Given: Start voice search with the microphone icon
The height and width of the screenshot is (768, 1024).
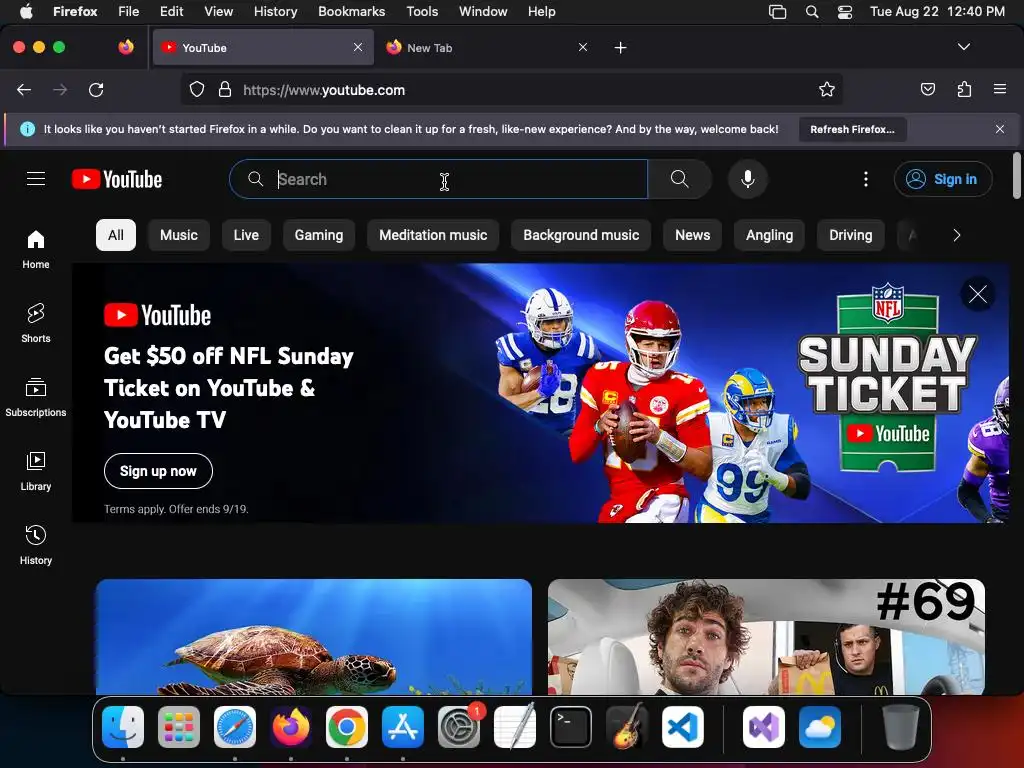Looking at the screenshot, I should 748,179.
